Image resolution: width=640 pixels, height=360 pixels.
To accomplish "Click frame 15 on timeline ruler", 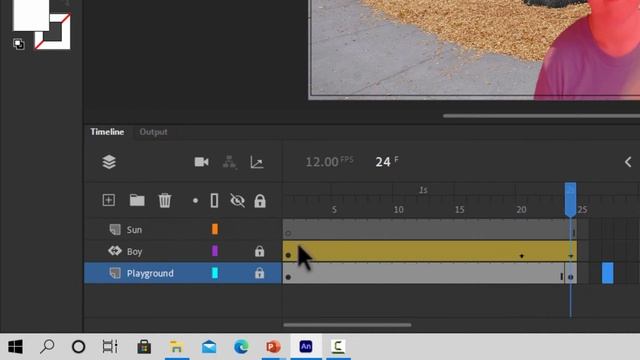I will (460, 209).
